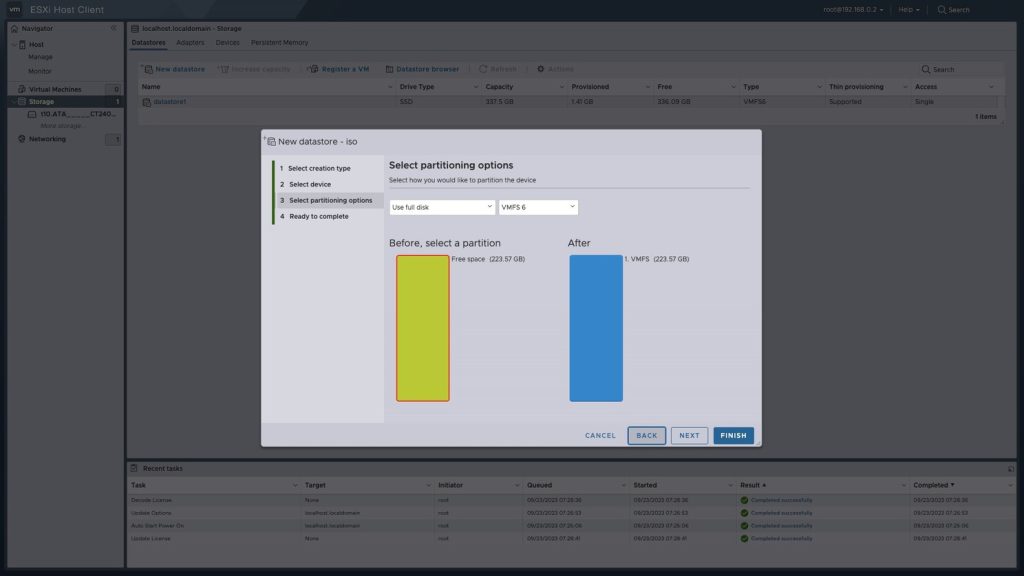Select the Host icon in the Navigator
The width and height of the screenshot is (1024, 576).
coord(23,44)
